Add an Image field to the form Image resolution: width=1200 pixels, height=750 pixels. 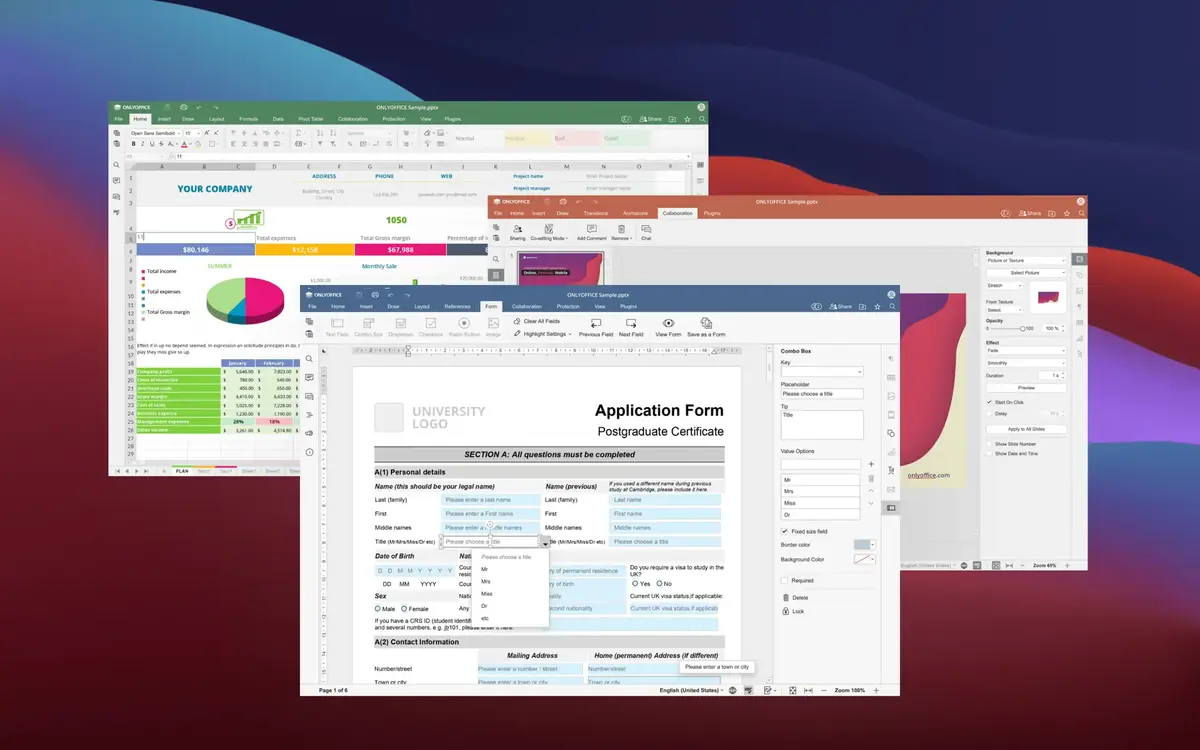493,325
